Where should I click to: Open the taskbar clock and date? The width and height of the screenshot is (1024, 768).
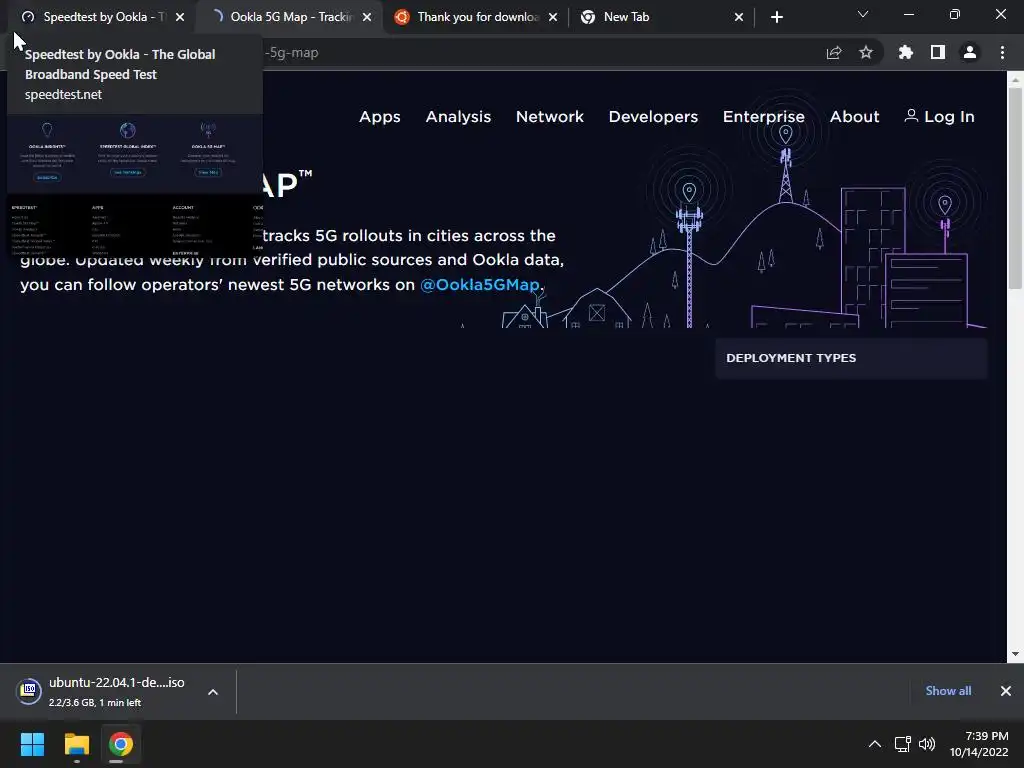[978, 744]
